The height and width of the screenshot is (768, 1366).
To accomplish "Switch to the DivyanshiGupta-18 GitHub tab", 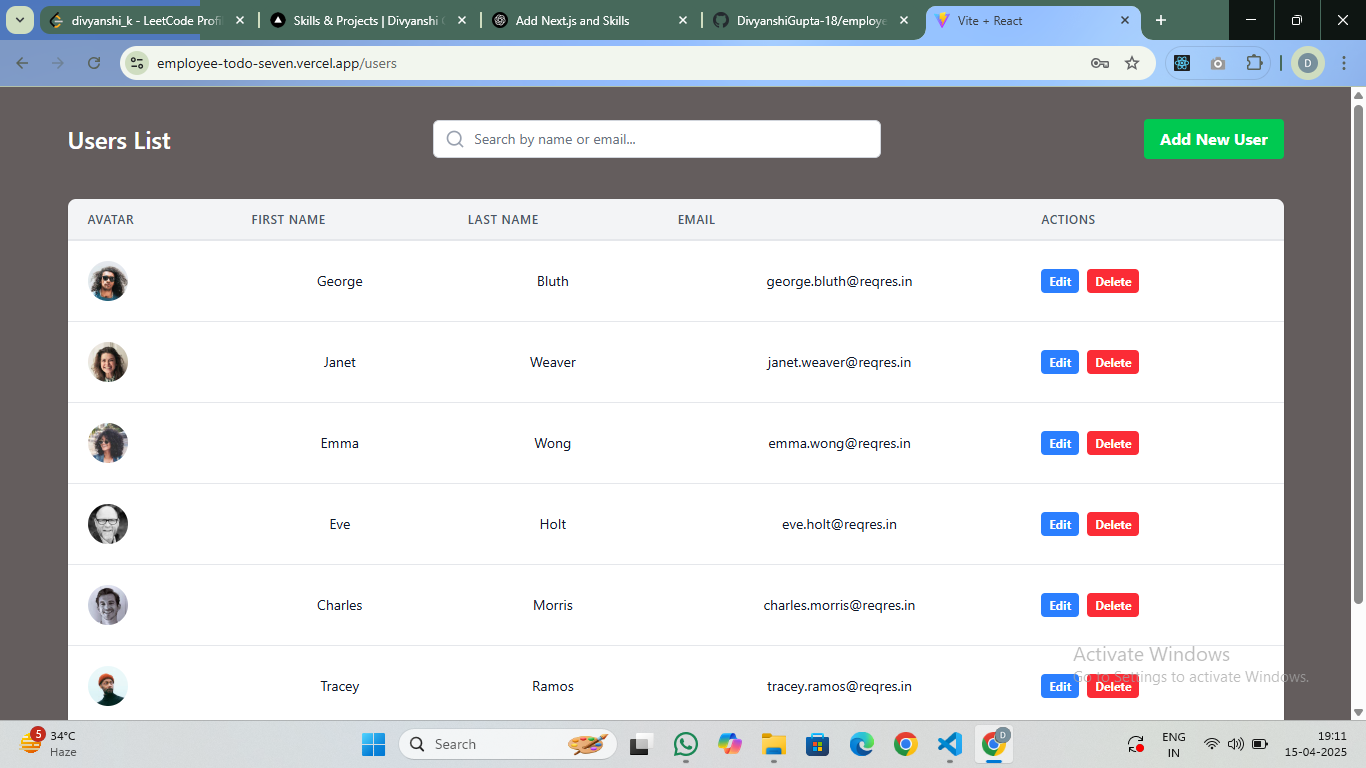I will (813, 20).
